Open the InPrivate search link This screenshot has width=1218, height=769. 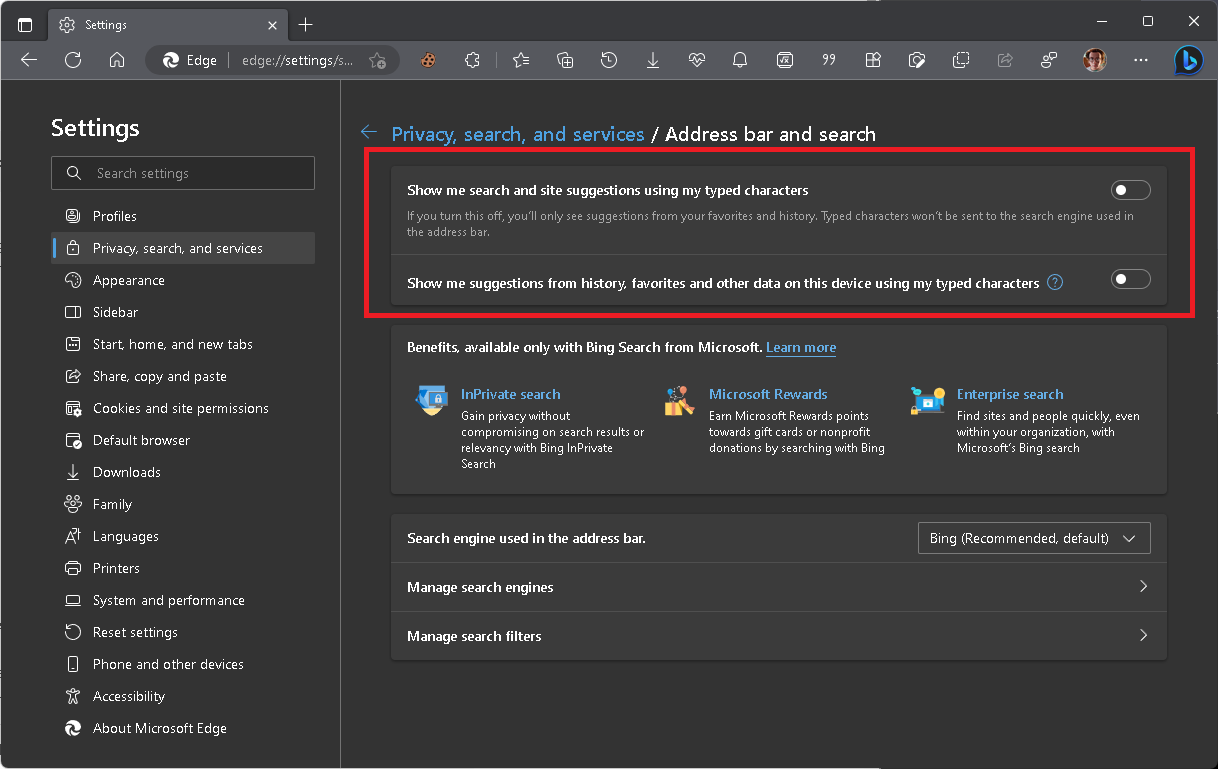pos(511,394)
